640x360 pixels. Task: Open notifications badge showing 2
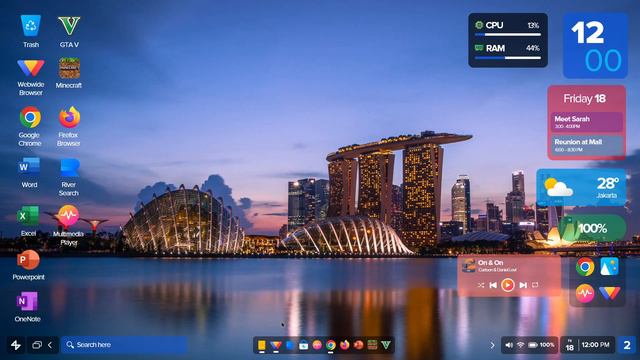point(627,345)
